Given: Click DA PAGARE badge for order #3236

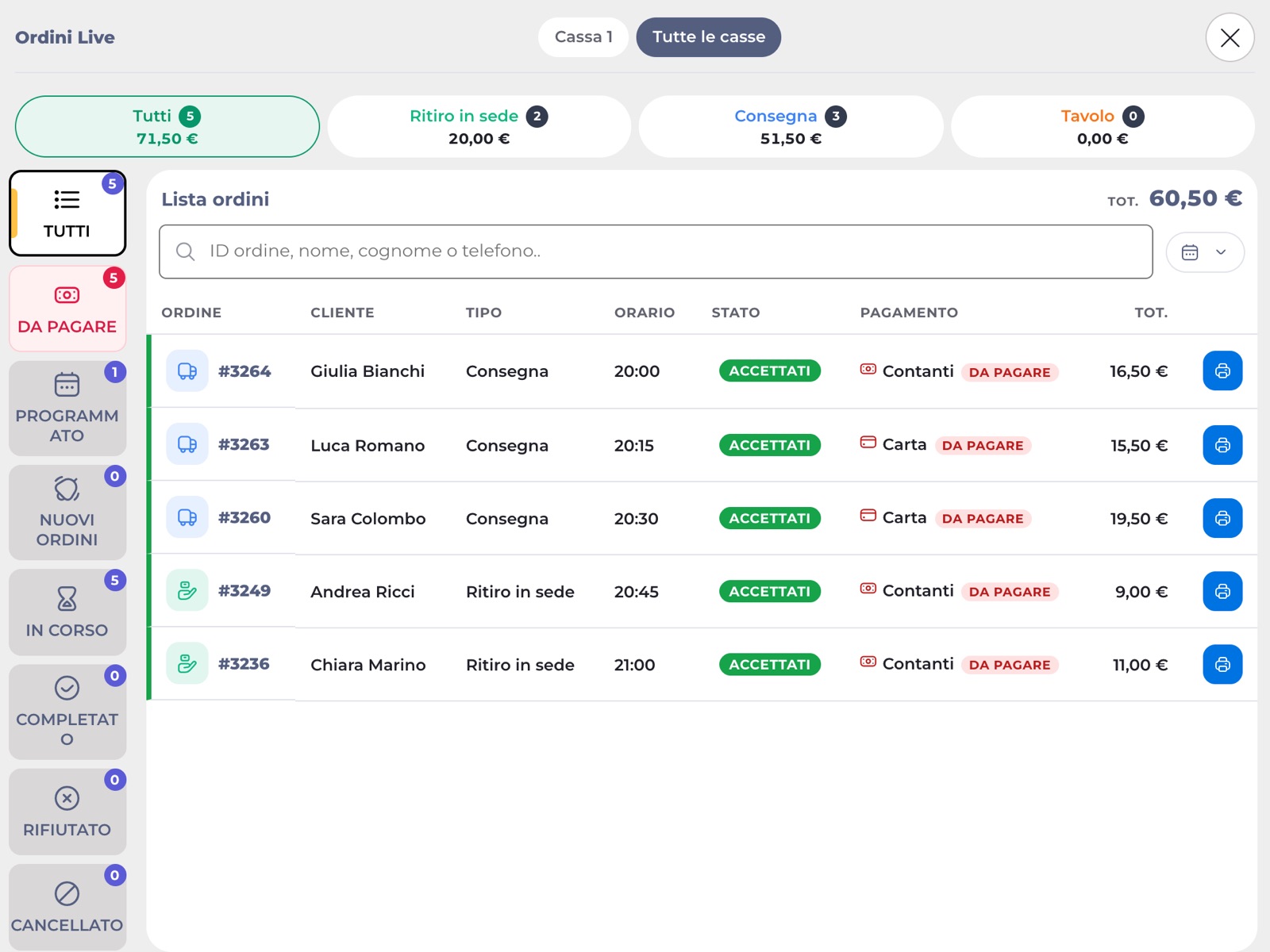Looking at the screenshot, I should [x=1010, y=665].
